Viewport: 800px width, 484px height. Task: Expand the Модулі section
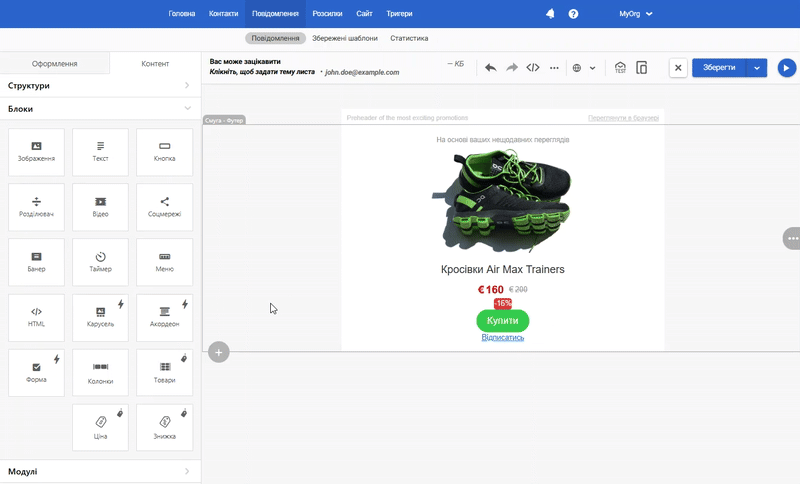click(x=101, y=471)
